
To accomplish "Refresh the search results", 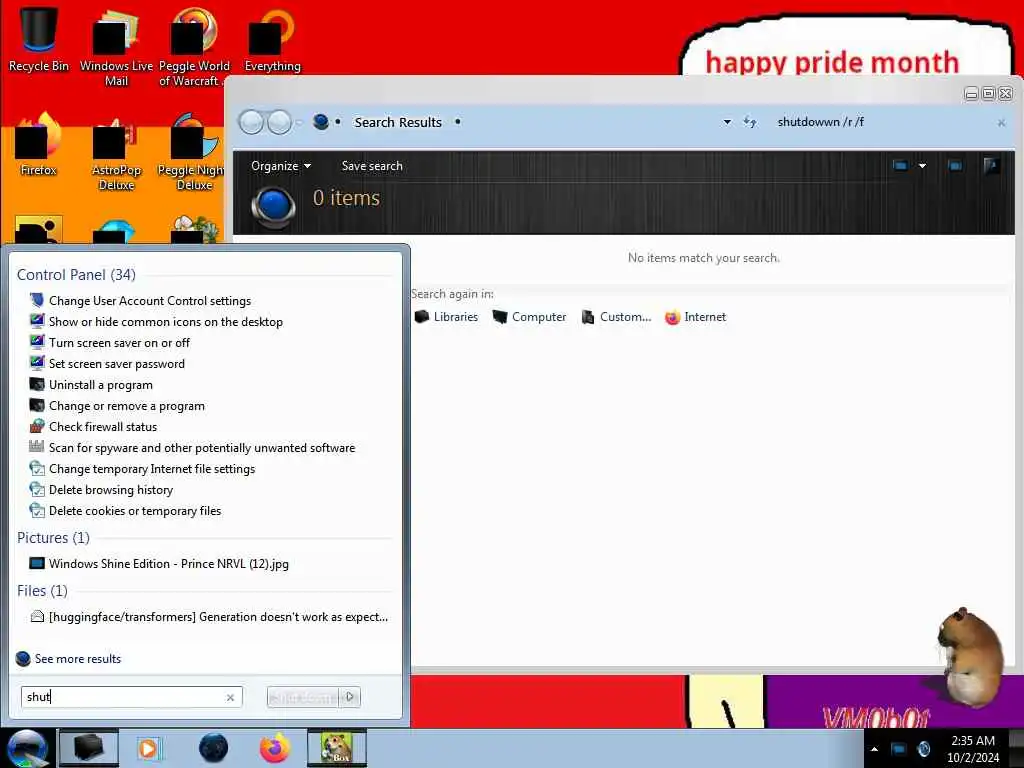I will click(x=750, y=122).
